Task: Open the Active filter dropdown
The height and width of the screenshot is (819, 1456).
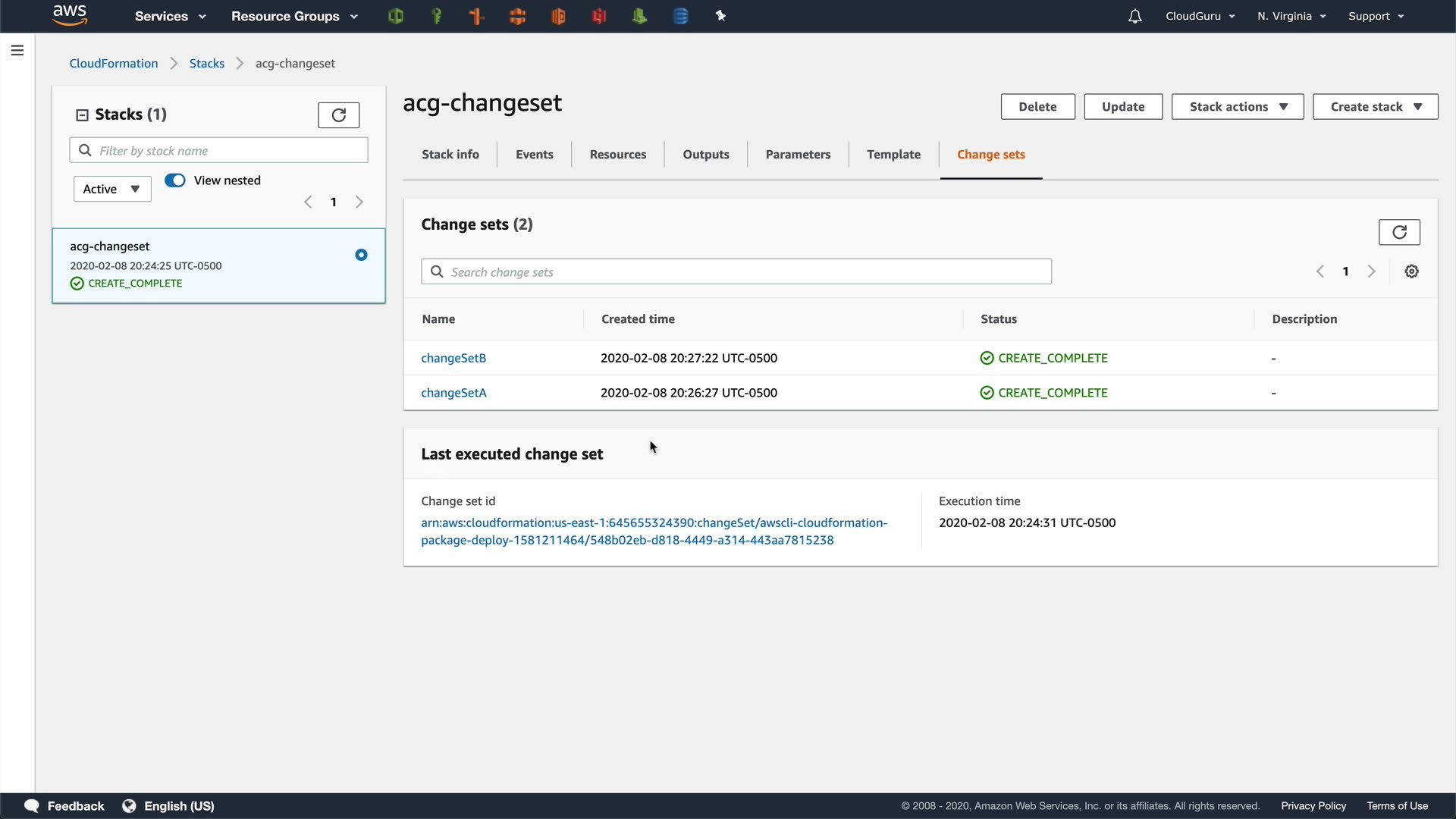Action: (x=112, y=189)
